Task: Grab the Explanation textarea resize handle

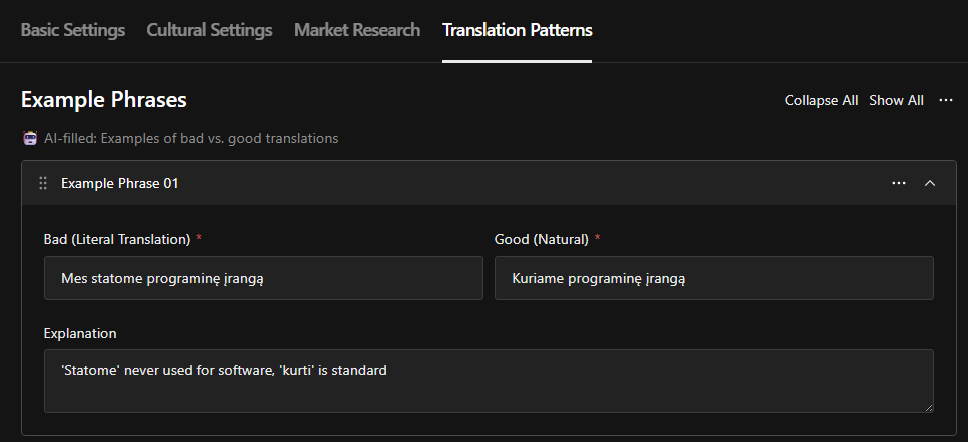Action: [929, 408]
